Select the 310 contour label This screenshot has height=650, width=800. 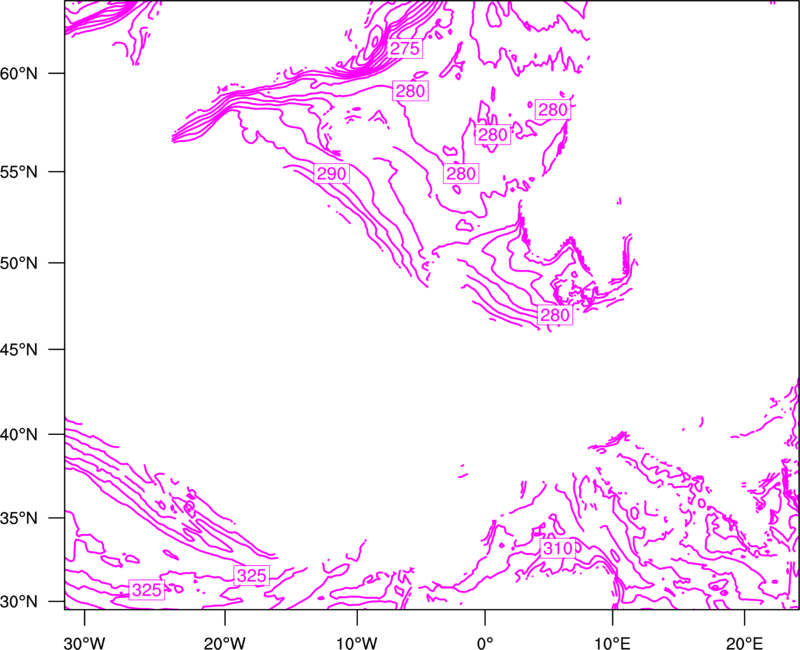pos(558,548)
